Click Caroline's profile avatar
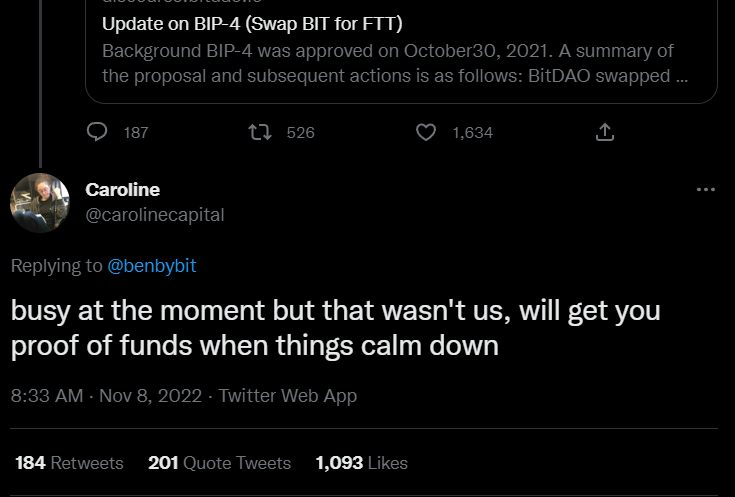Image resolution: width=735 pixels, height=497 pixels. (40, 202)
